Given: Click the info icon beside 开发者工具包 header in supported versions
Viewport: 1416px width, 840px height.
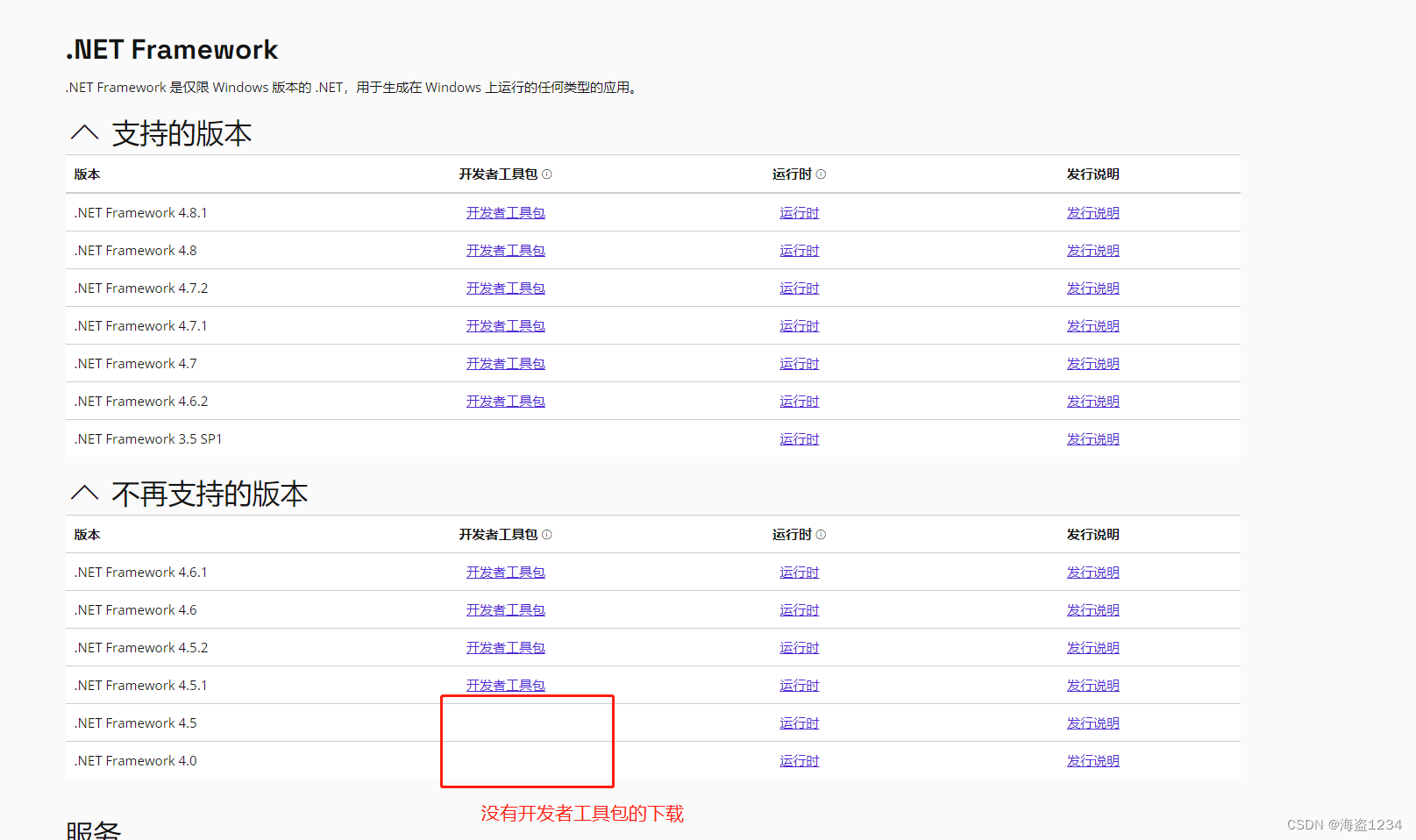Looking at the screenshot, I should (548, 174).
